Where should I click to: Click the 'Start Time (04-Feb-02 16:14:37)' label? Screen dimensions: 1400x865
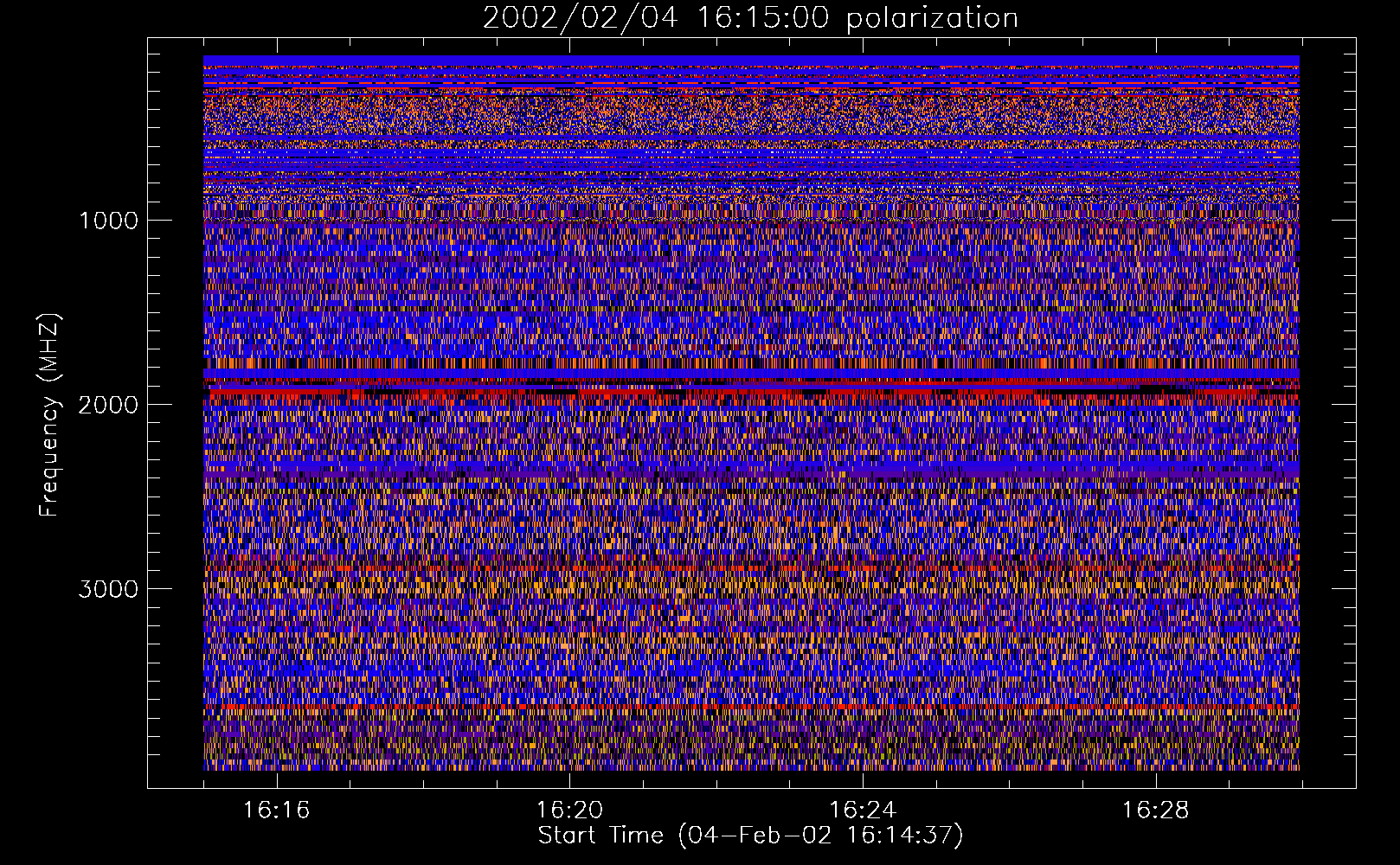750,836
